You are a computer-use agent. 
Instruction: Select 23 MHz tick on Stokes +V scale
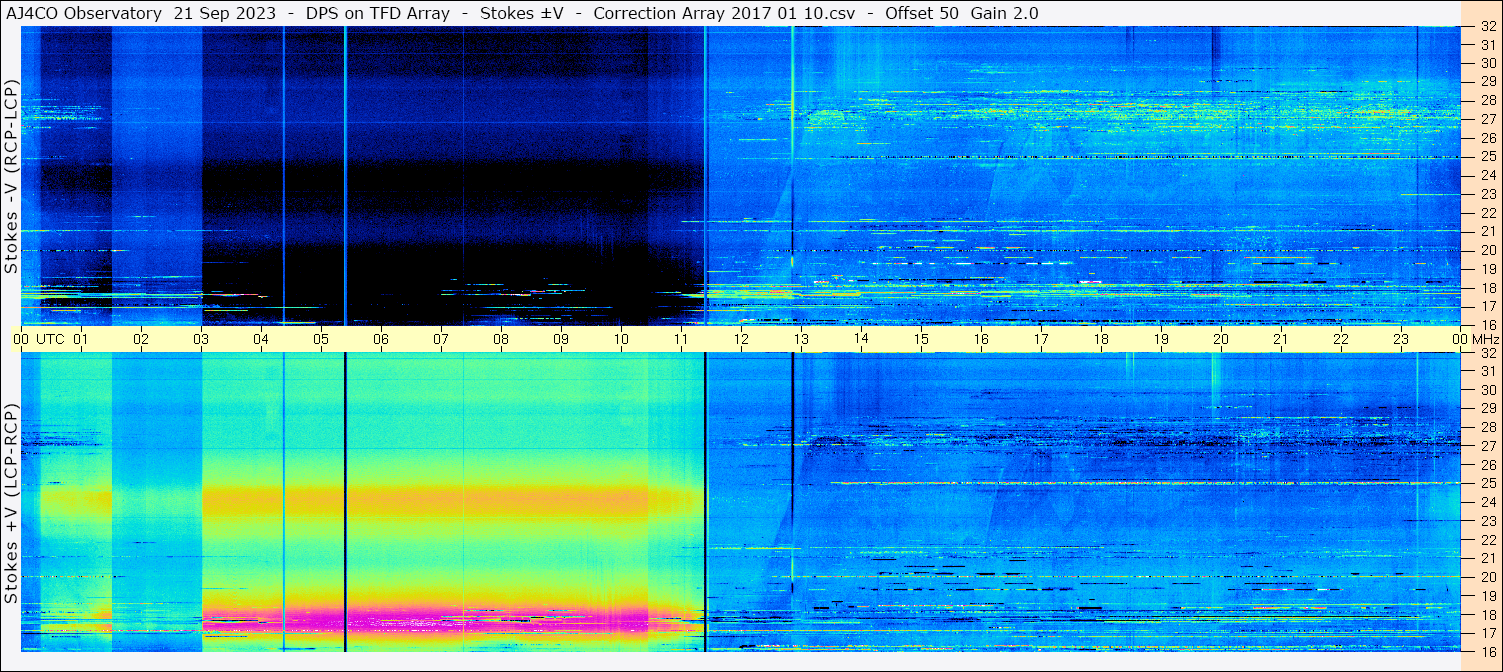[x=1487, y=521]
